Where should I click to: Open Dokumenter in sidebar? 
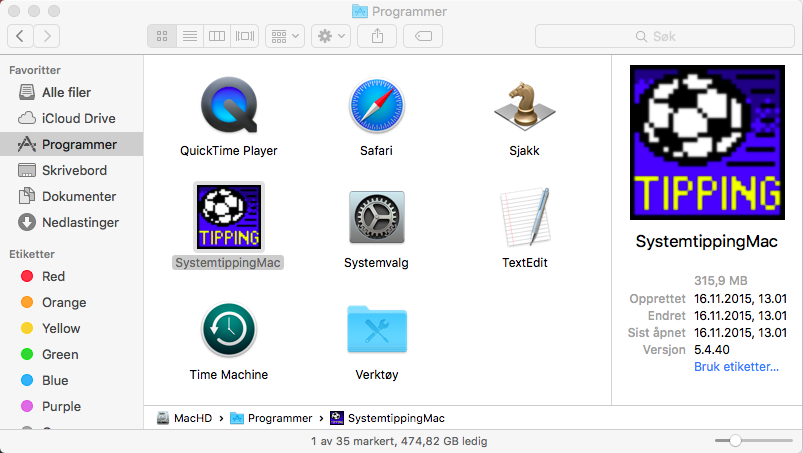click(x=72, y=197)
